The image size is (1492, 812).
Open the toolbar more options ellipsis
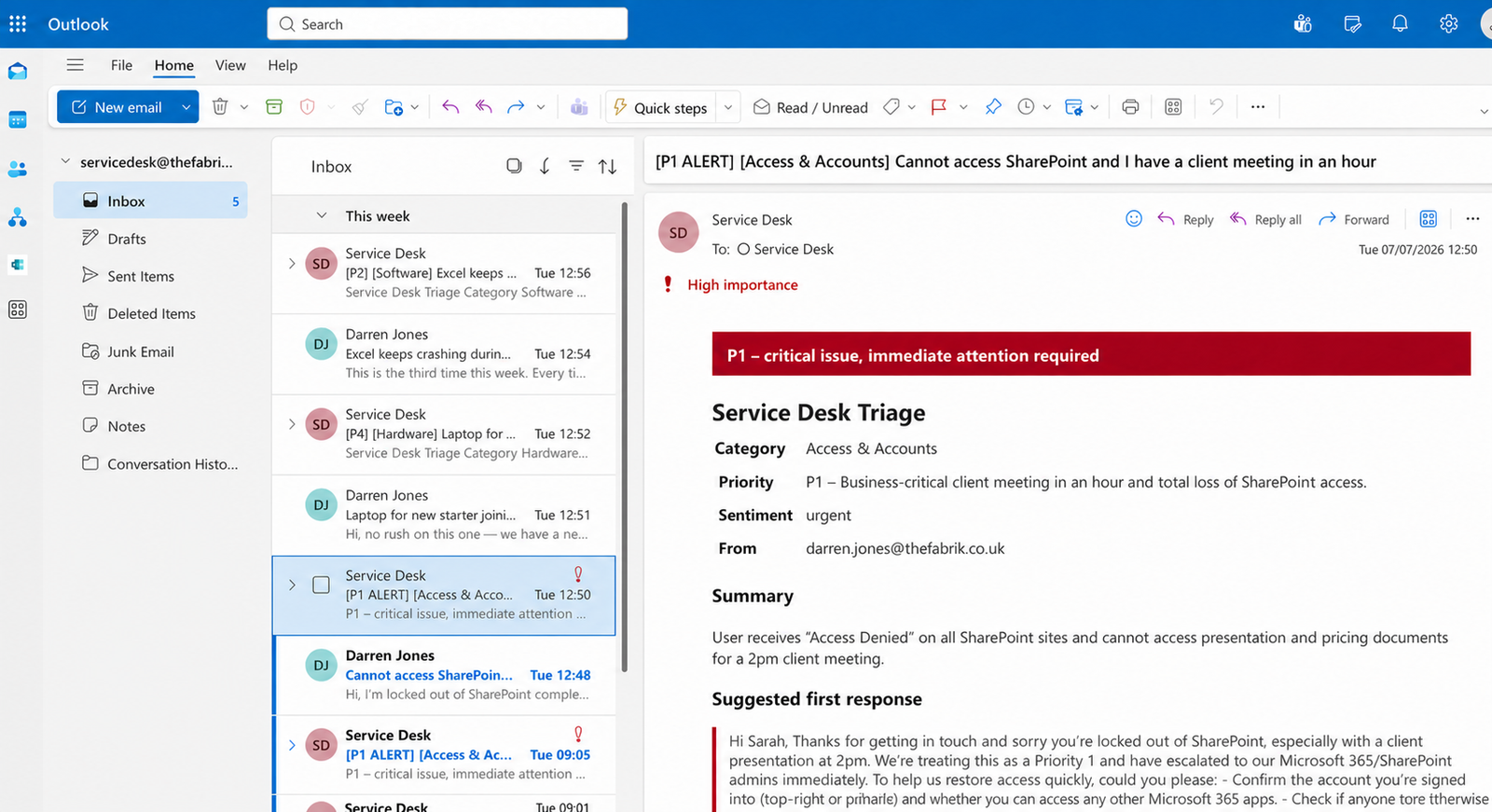pos(1258,107)
